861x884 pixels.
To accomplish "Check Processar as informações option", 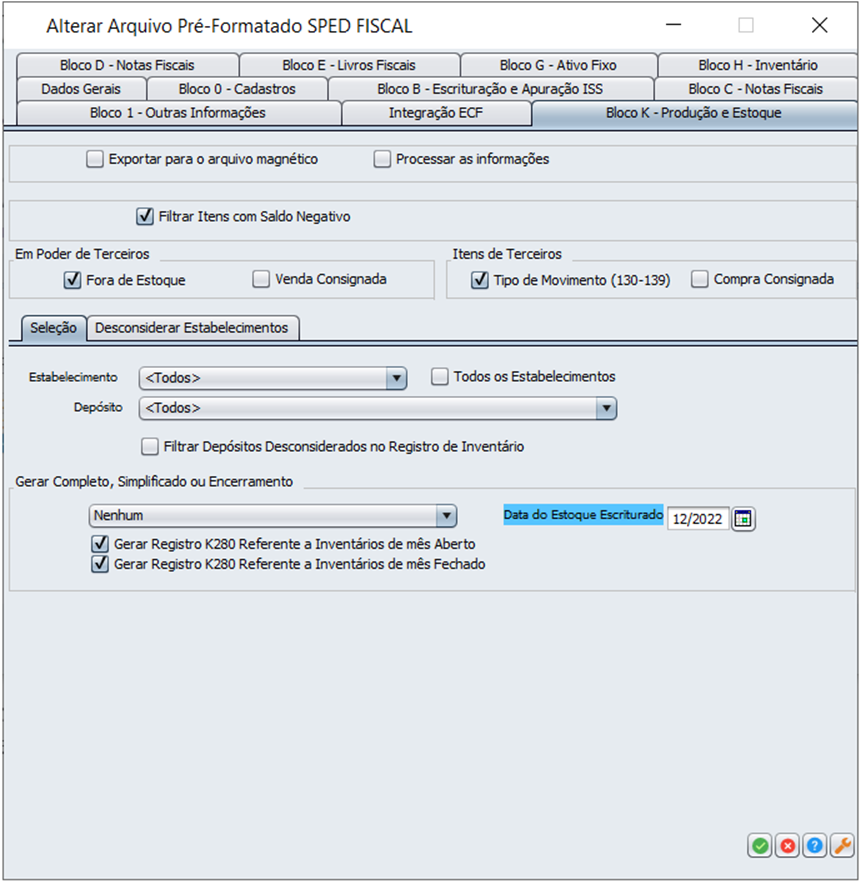I will tap(382, 159).
